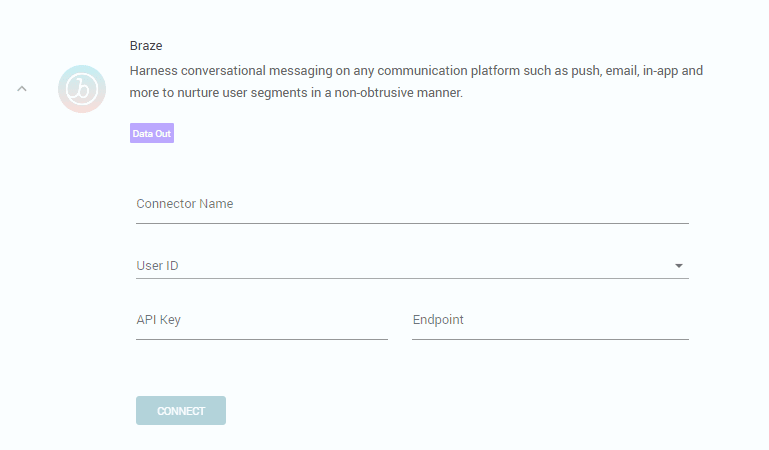Click the API Key placeholder label
769x450 pixels.
pyautogui.click(x=159, y=320)
